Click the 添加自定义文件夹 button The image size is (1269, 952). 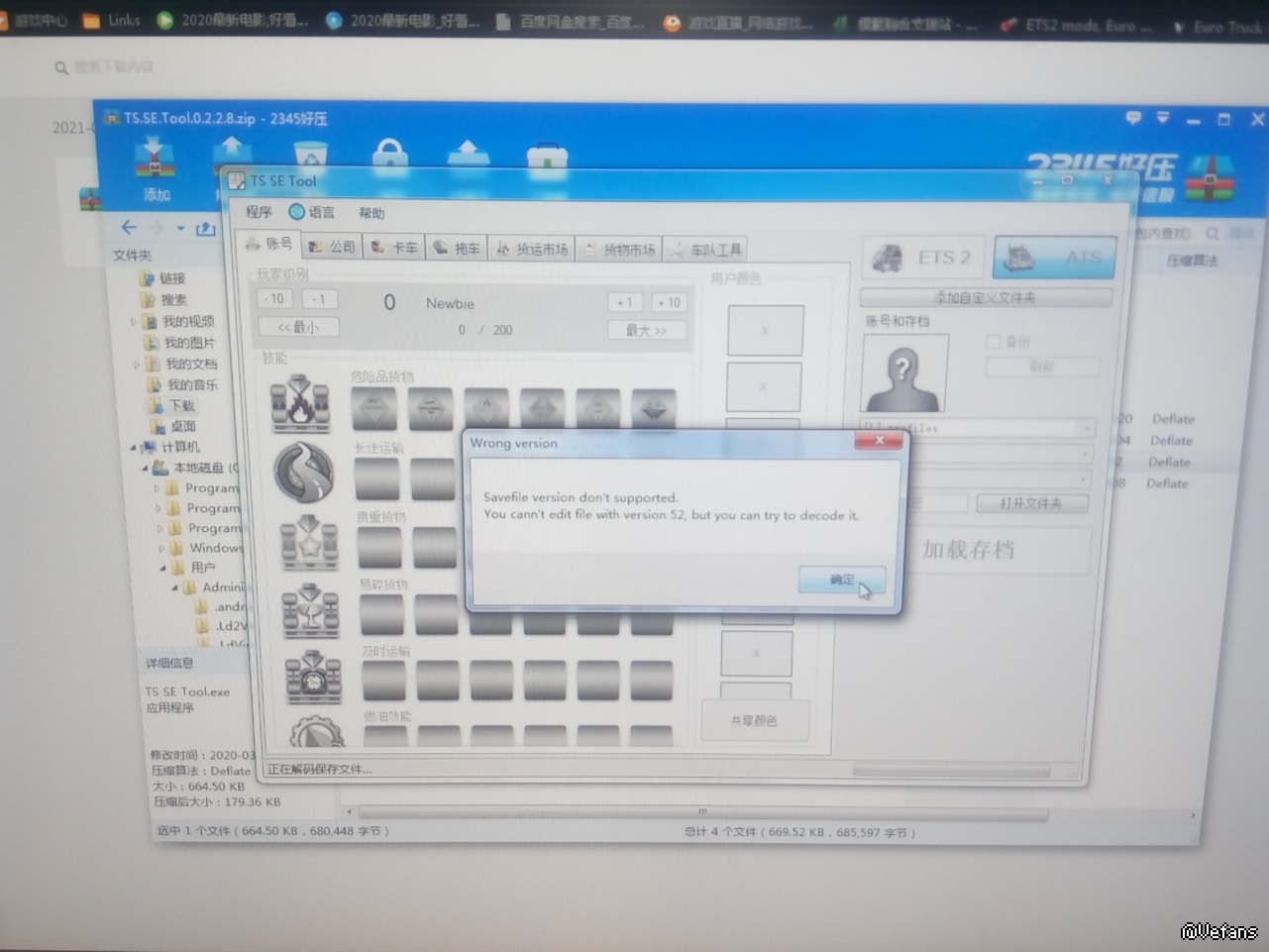tap(986, 297)
